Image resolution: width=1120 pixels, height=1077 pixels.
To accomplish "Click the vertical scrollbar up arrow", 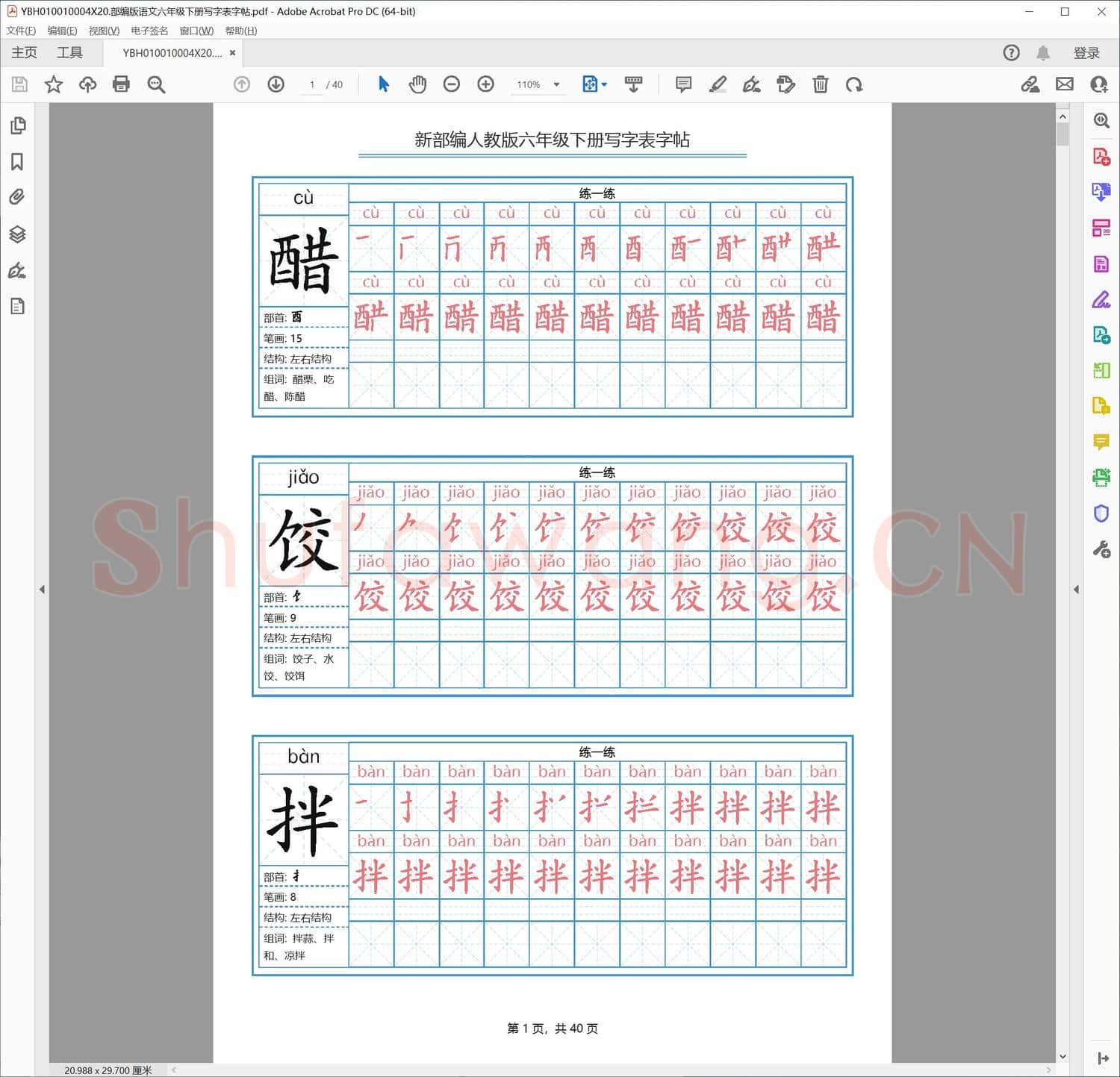I will [1063, 116].
